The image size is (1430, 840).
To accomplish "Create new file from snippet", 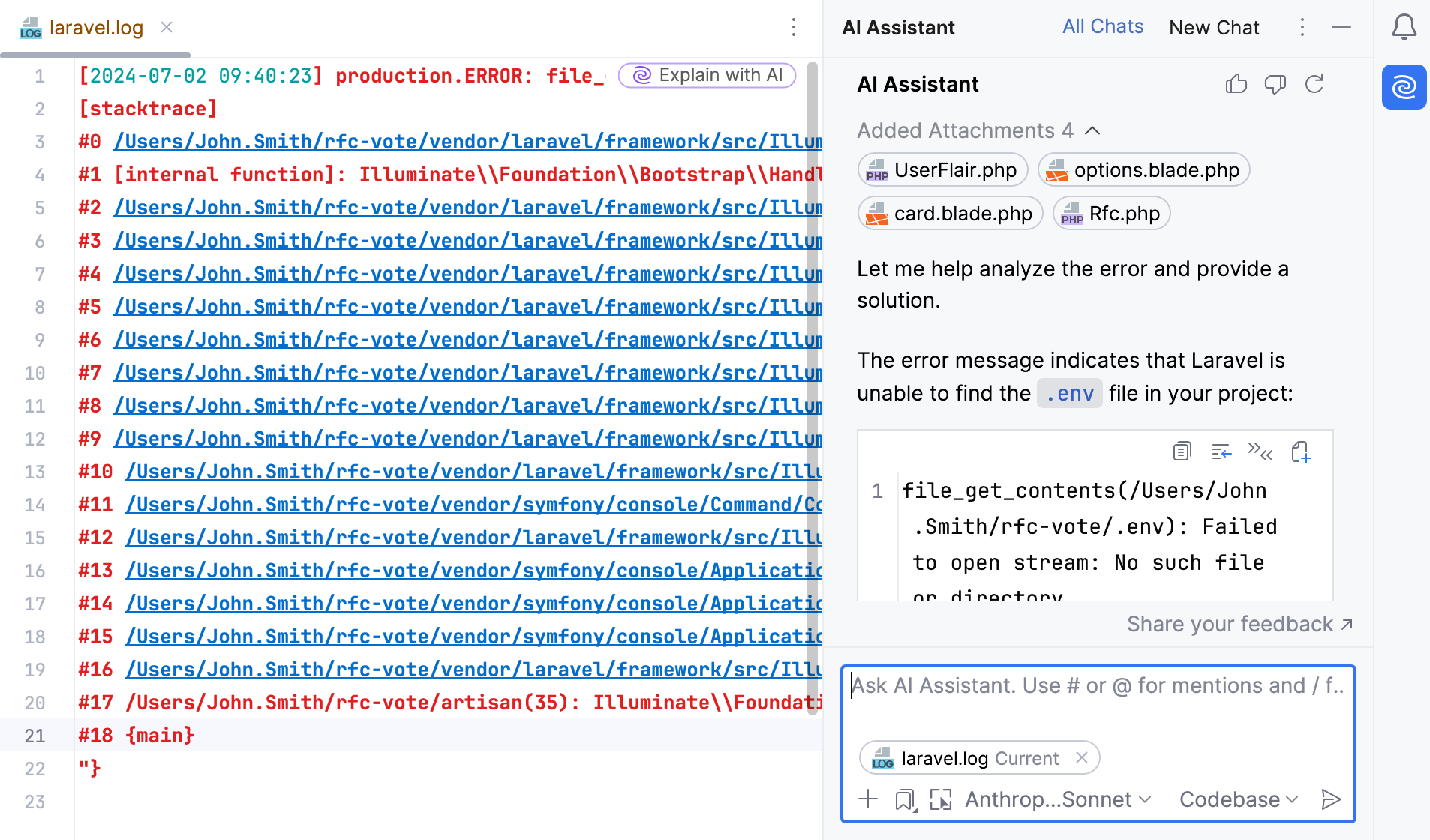I will pyautogui.click(x=1301, y=451).
